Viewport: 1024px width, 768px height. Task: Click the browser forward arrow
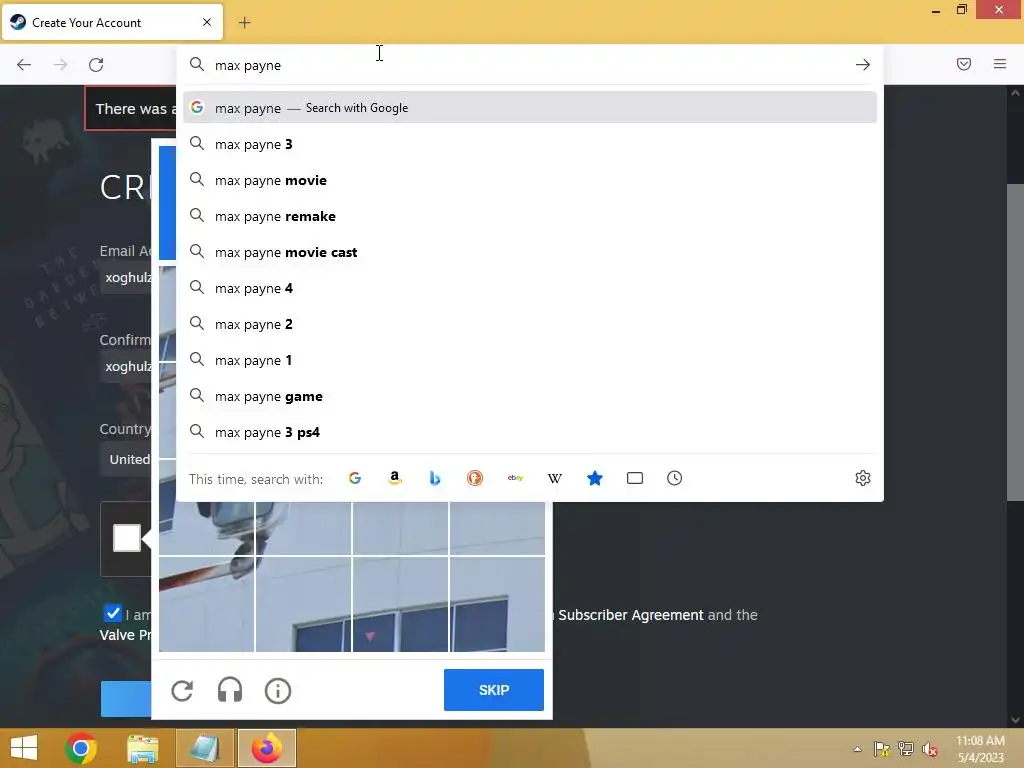(60, 65)
